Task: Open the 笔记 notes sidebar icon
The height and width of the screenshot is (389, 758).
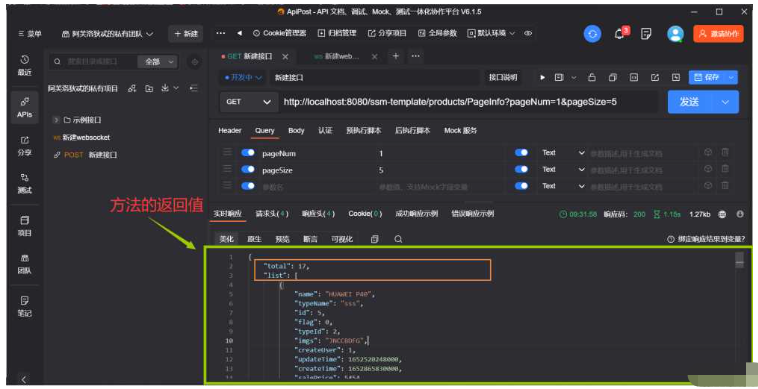Action: coord(25,306)
